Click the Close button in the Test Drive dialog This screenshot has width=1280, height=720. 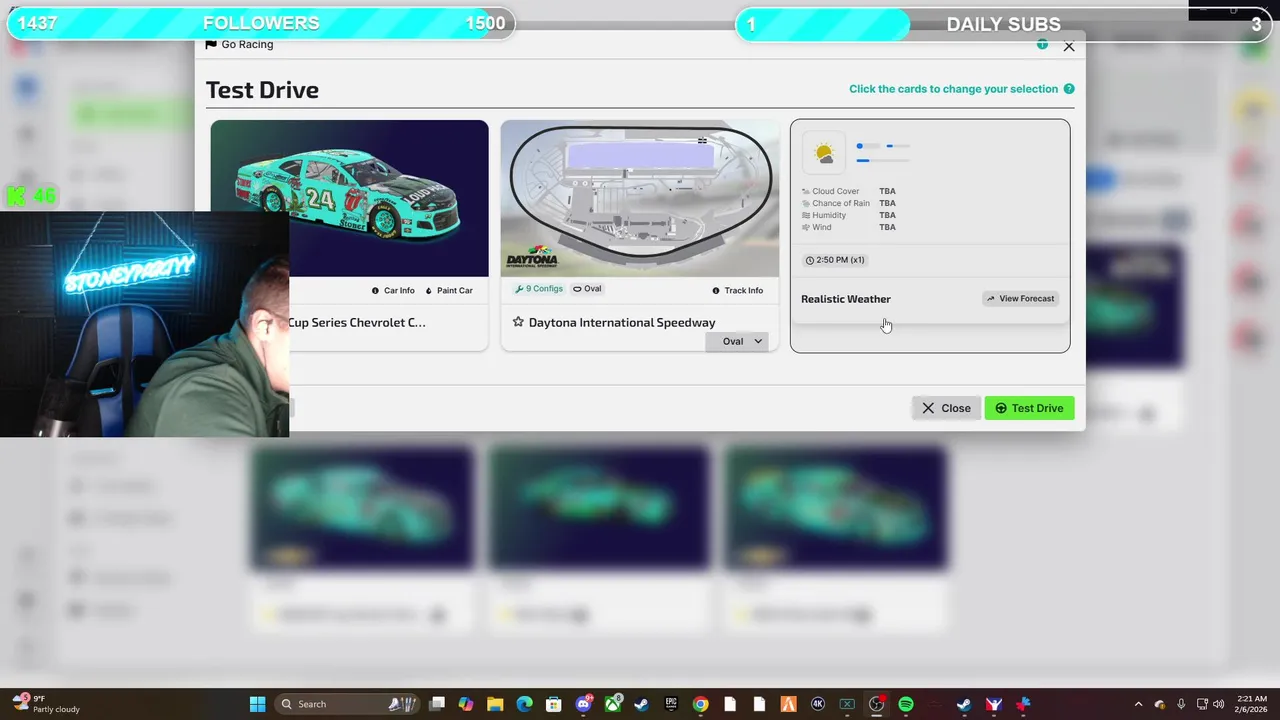(x=946, y=408)
